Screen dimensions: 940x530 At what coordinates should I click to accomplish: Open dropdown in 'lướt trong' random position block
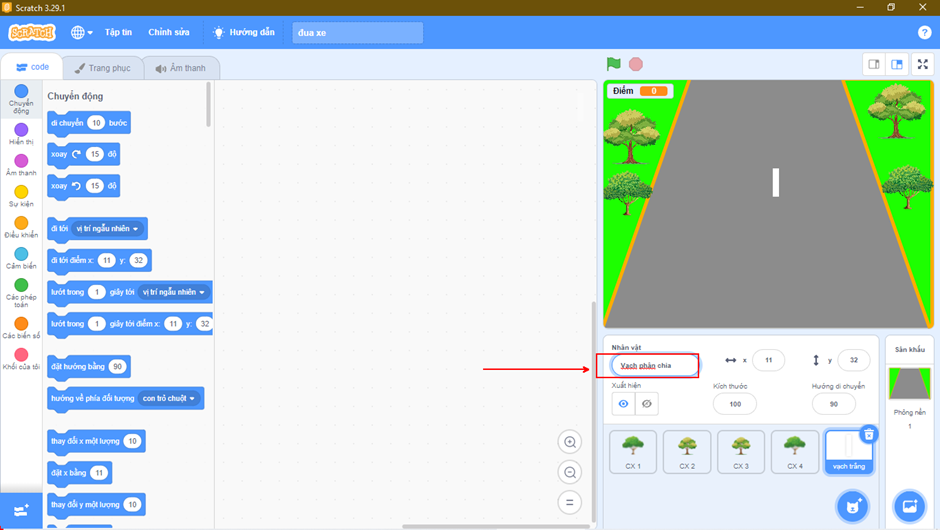point(173,292)
